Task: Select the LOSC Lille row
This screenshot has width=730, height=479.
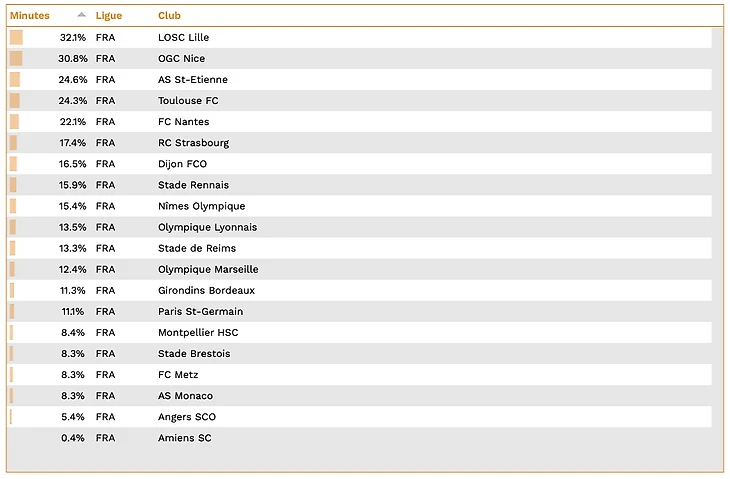Action: [359, 37]
